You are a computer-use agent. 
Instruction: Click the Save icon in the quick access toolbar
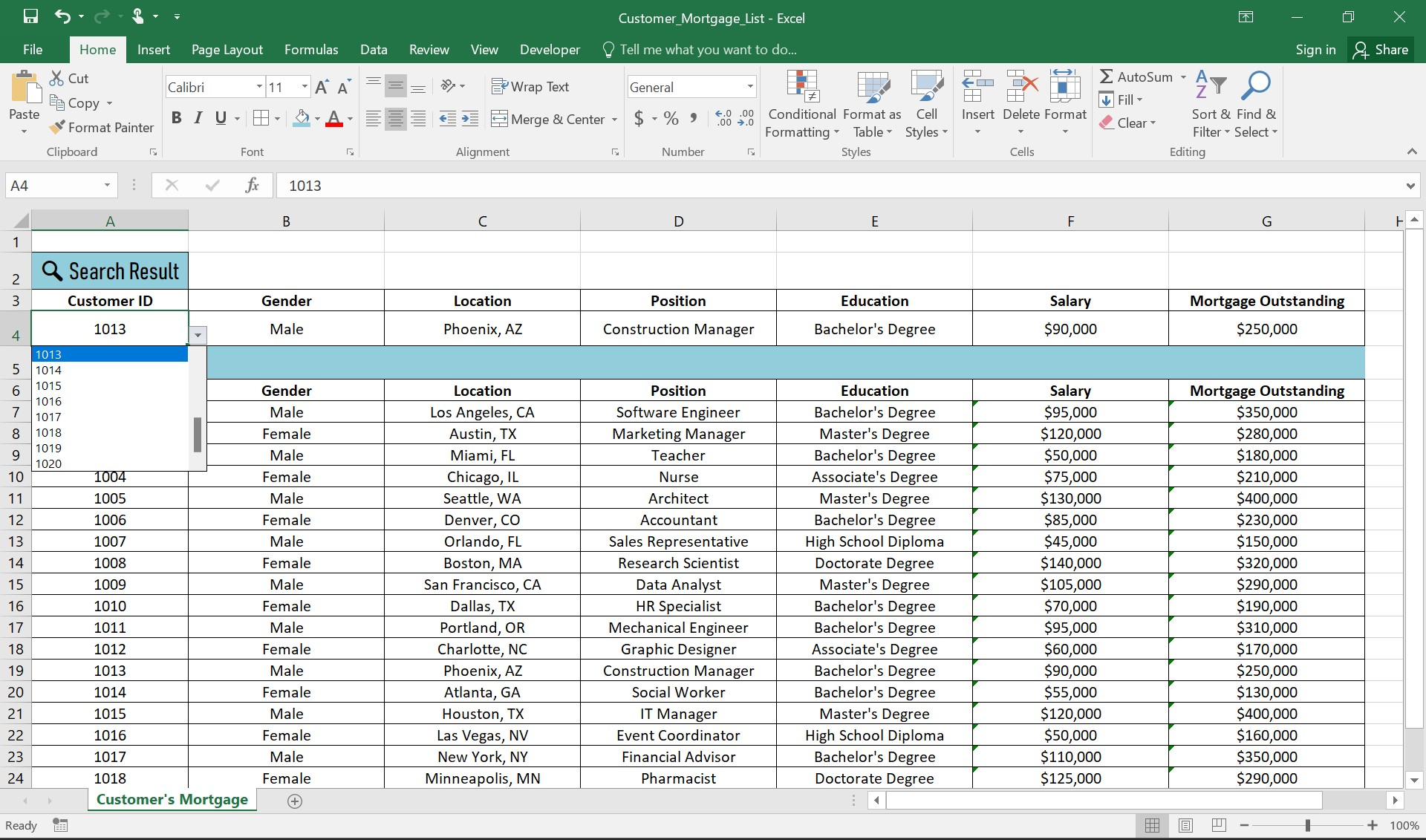(30, 16)
